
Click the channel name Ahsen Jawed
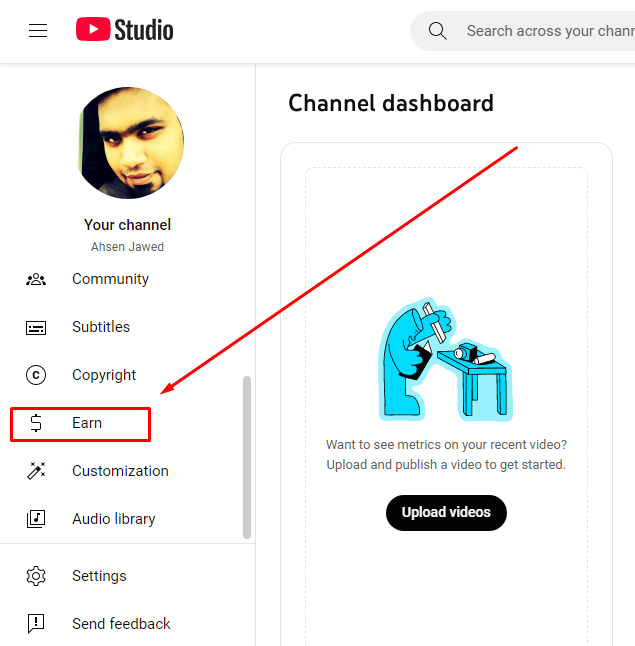[127, 247]
